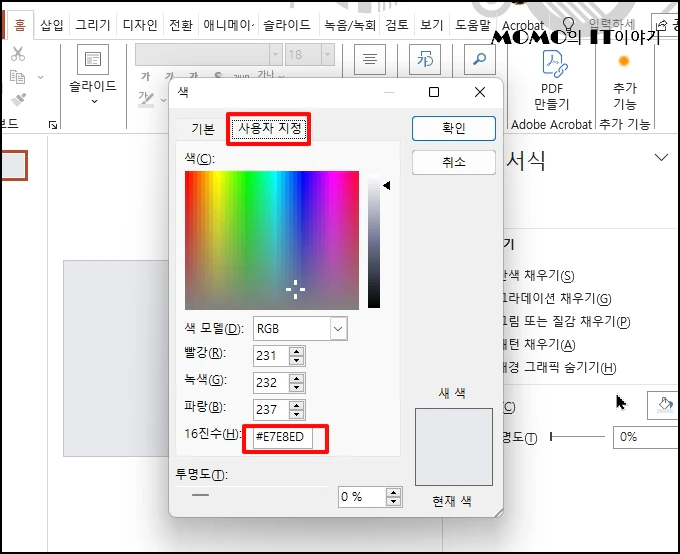Screen dimensions: 680x554
Task: Toggle 배경 그래픽 숨기기 checkbox
Action: click(x=560, y=367)
